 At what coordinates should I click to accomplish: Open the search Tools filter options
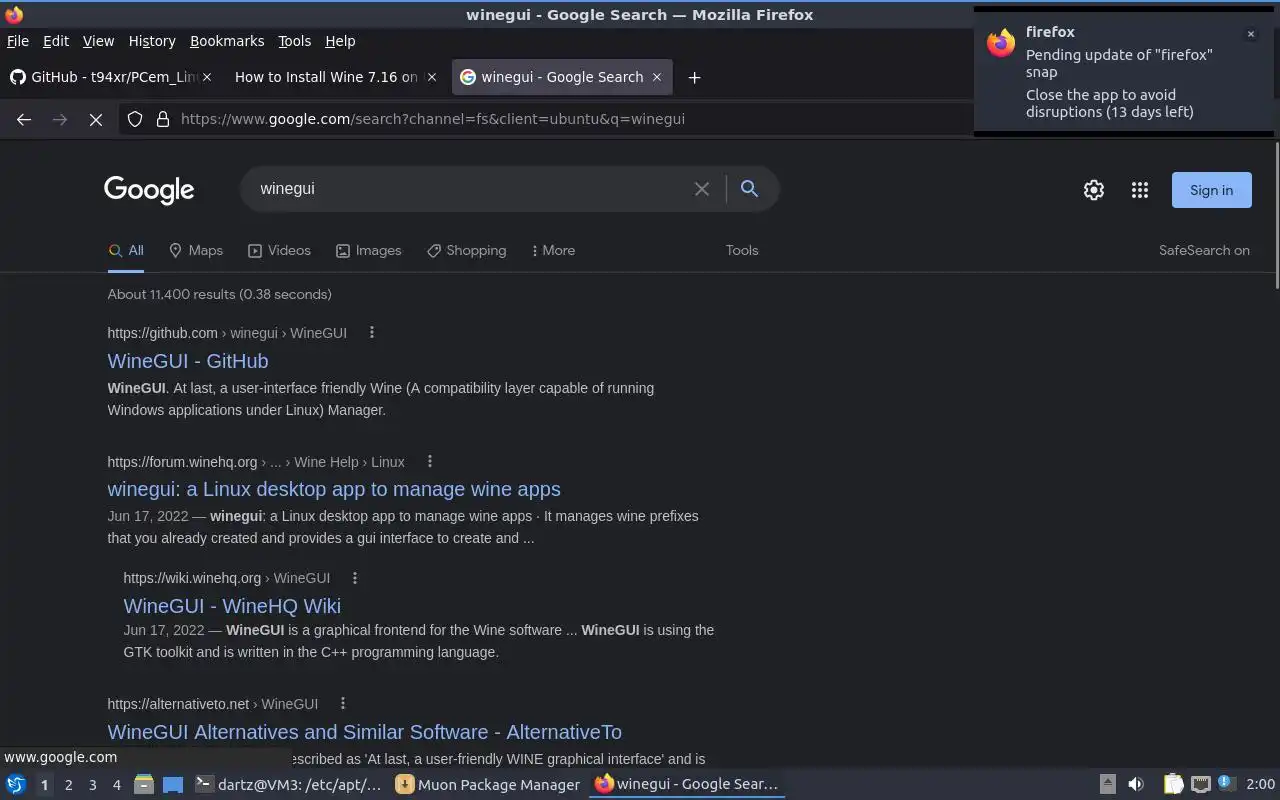click(742, 251)
